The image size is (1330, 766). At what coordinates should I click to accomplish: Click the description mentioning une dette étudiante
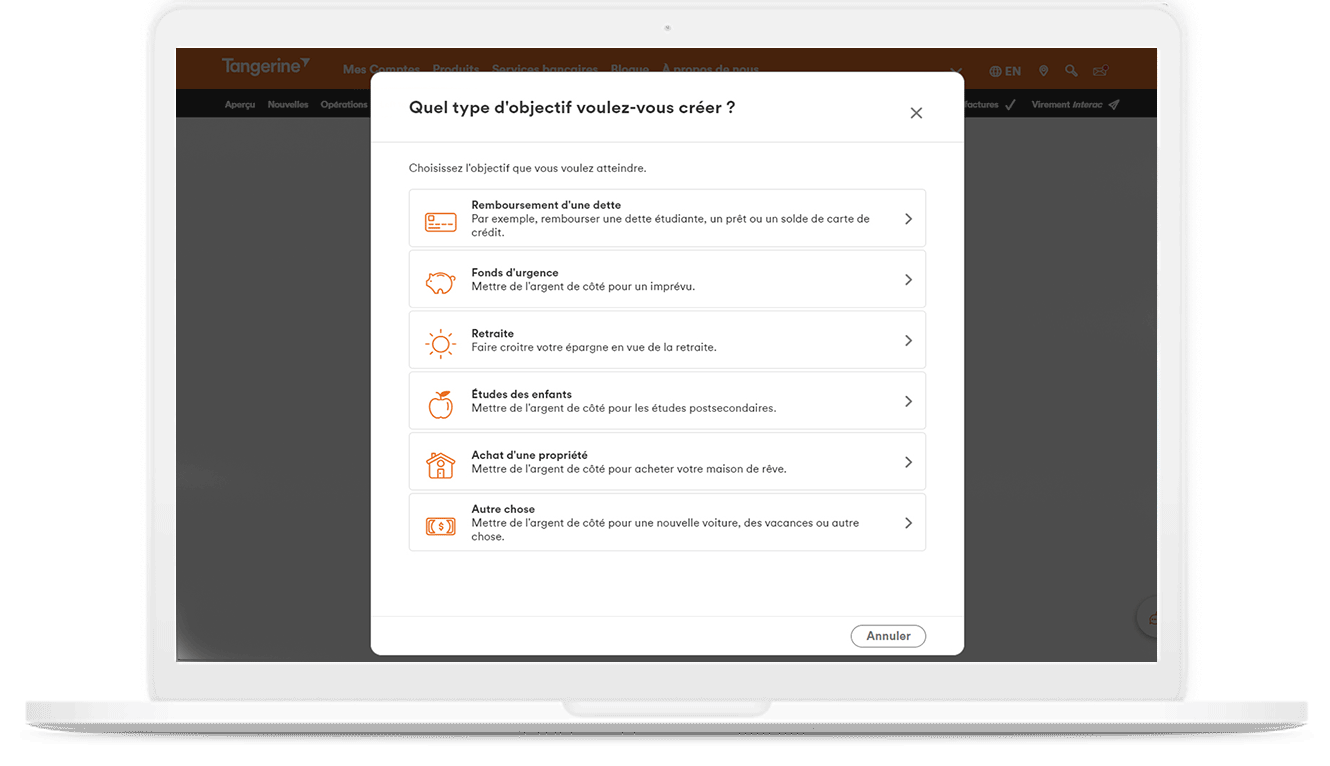coord(670,225)
